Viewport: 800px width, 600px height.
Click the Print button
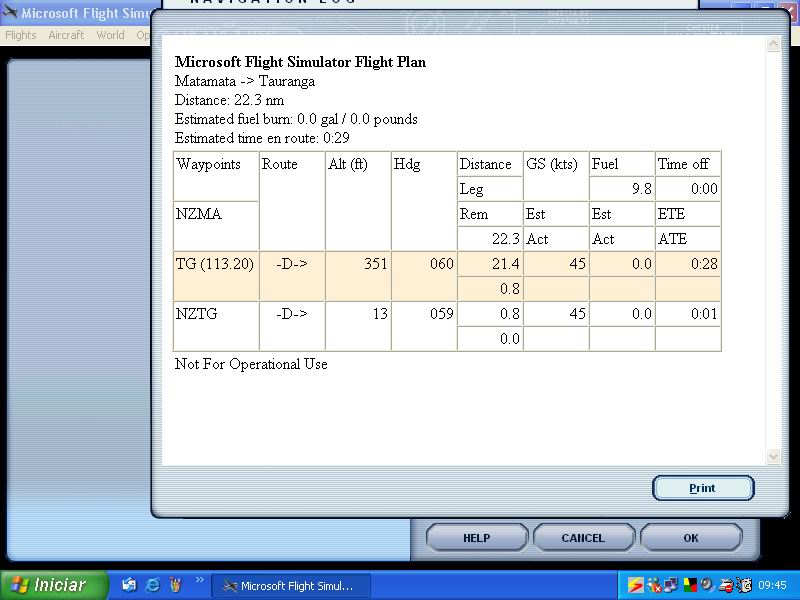click(702, 488)
